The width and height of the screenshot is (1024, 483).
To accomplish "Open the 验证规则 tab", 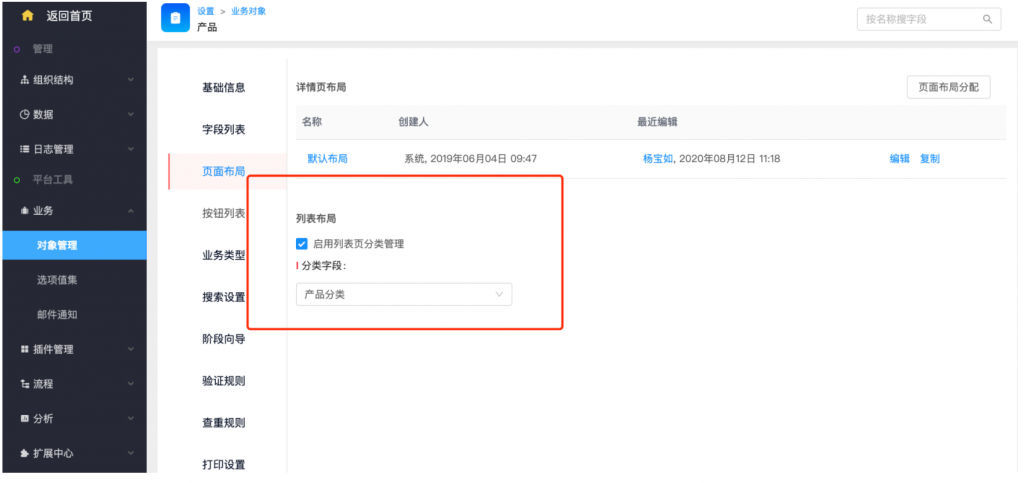I will (x=223, y=381).
